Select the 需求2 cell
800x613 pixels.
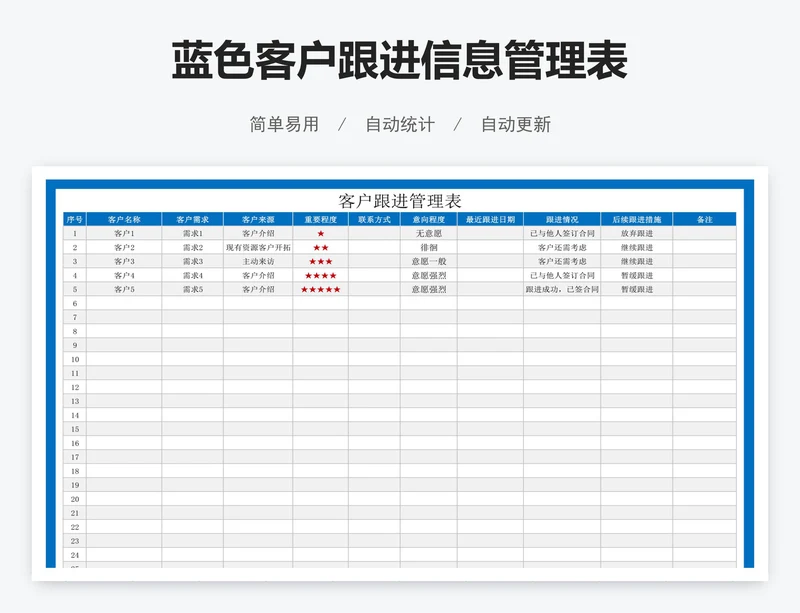coord(192,248)
